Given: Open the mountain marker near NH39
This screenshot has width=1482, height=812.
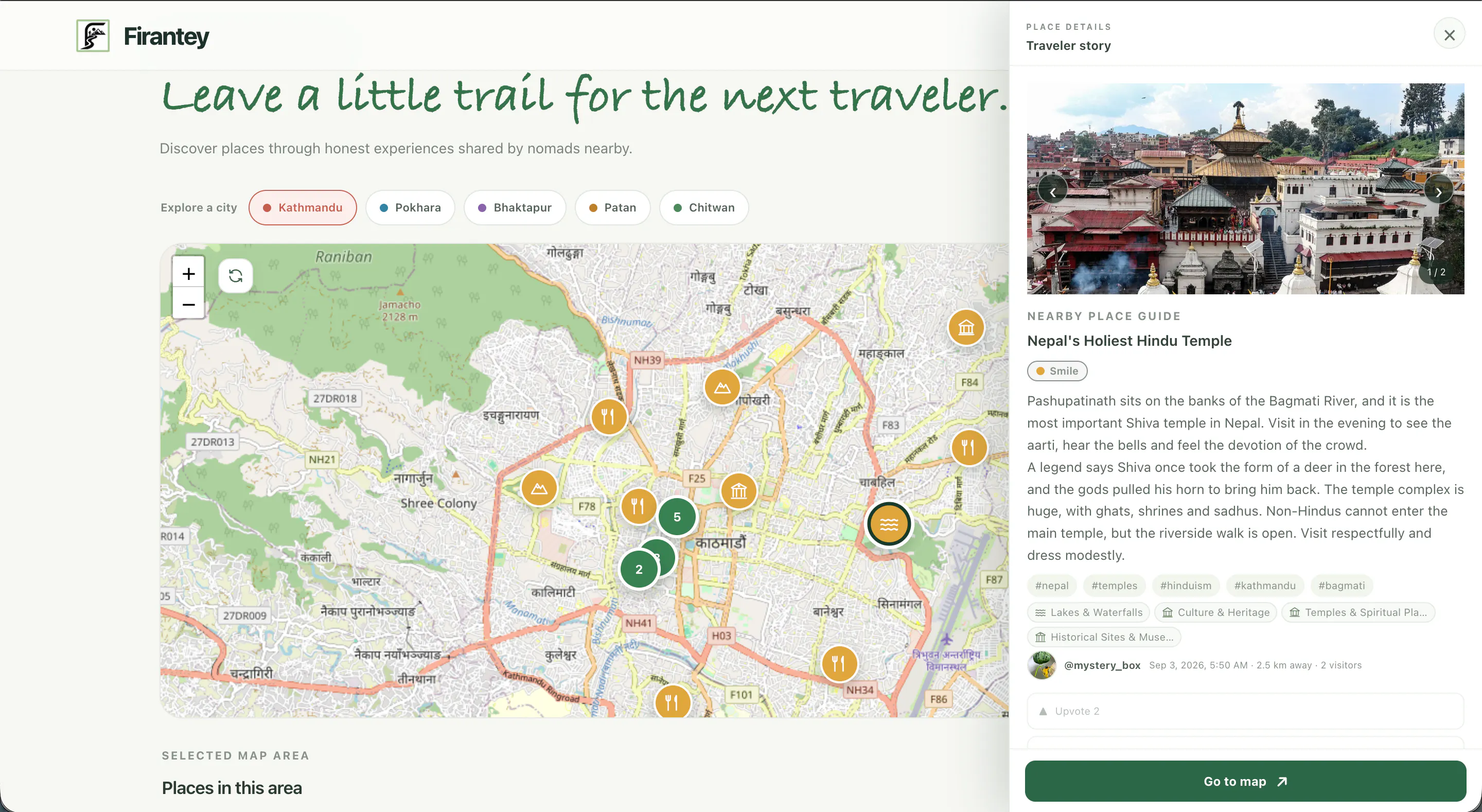Looking at the screenshot, I should tap(722, 387).
